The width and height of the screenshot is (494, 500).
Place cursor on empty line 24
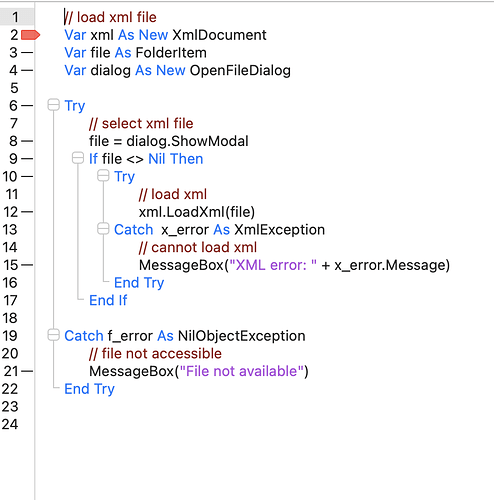pos(263,424)
